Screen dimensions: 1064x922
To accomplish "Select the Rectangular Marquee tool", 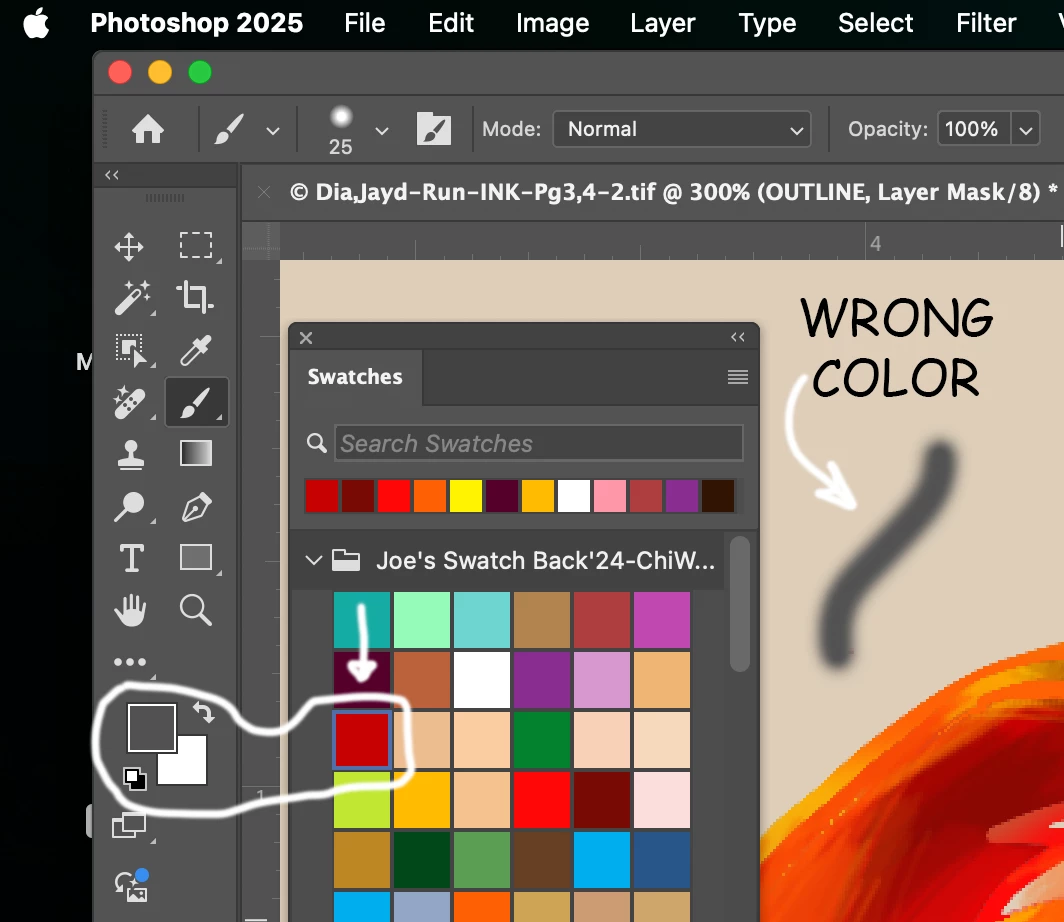I will [196, 246].
